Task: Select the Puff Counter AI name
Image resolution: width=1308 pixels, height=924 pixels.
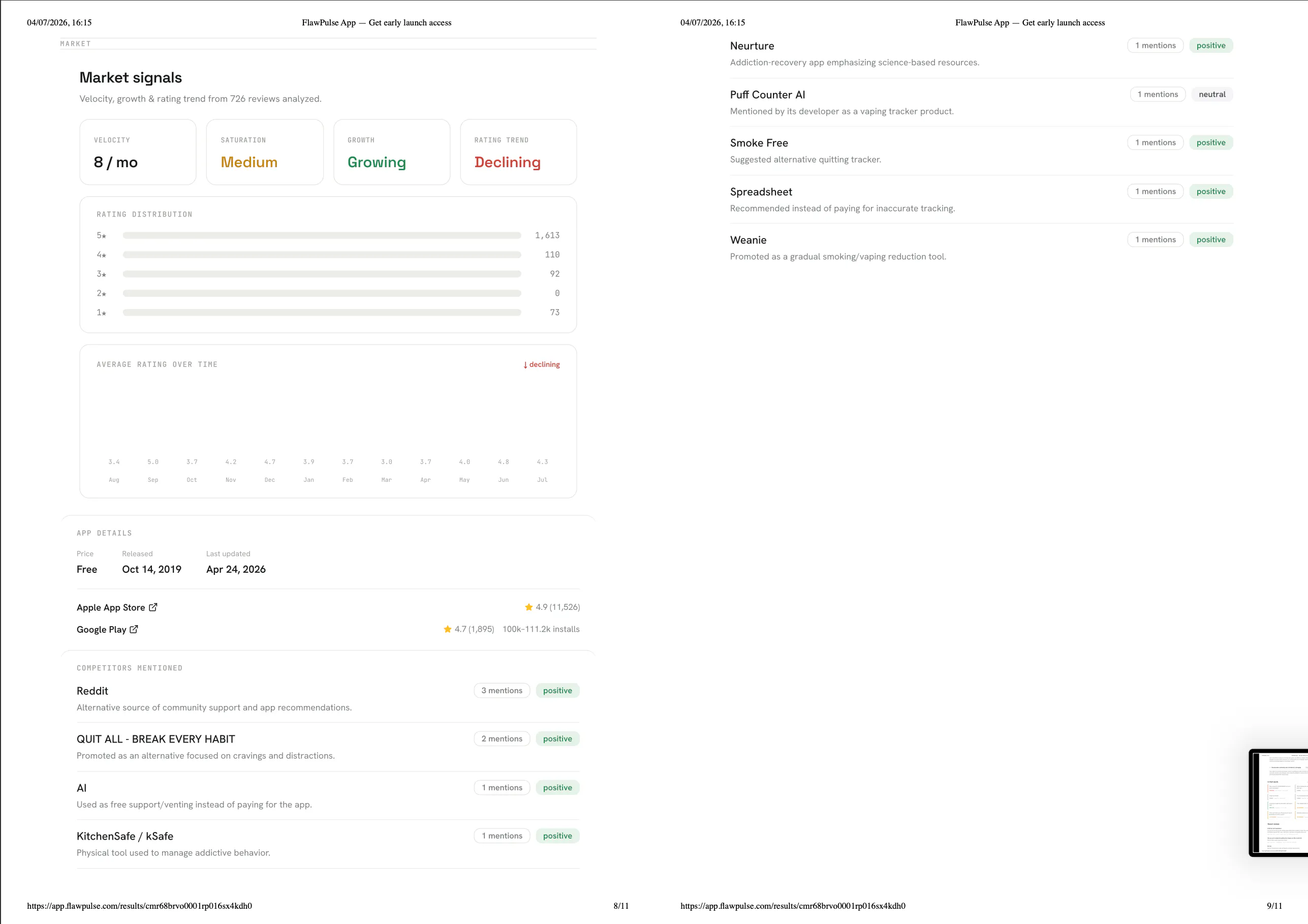Action: coord(768,95)
